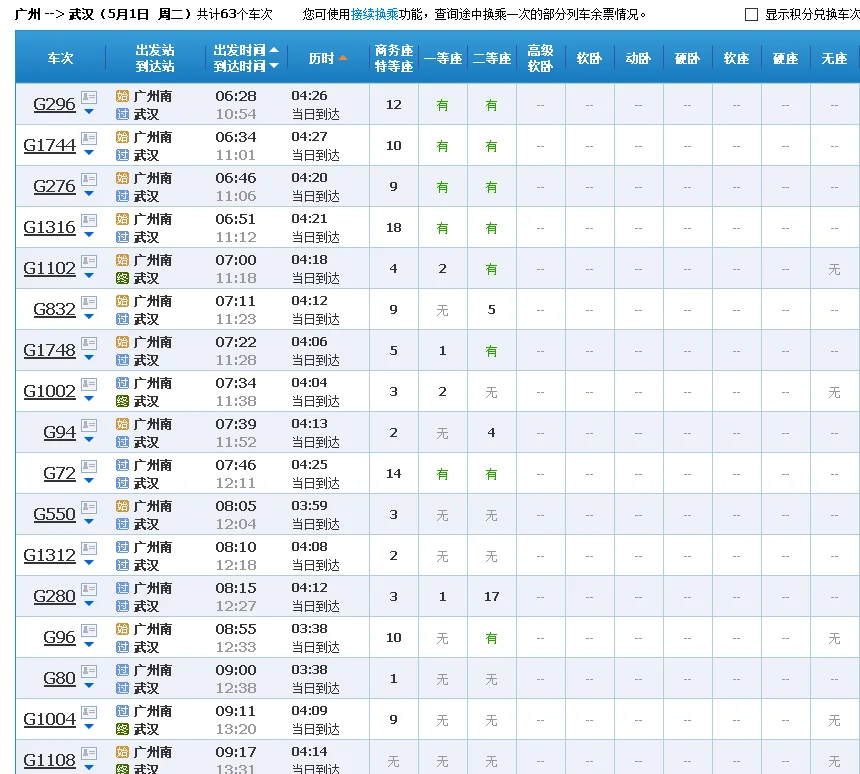Click the ID card icon beside G296
The width and height of the screenshot is (860, 774).
pyautogui.click(x=89, y=97)
